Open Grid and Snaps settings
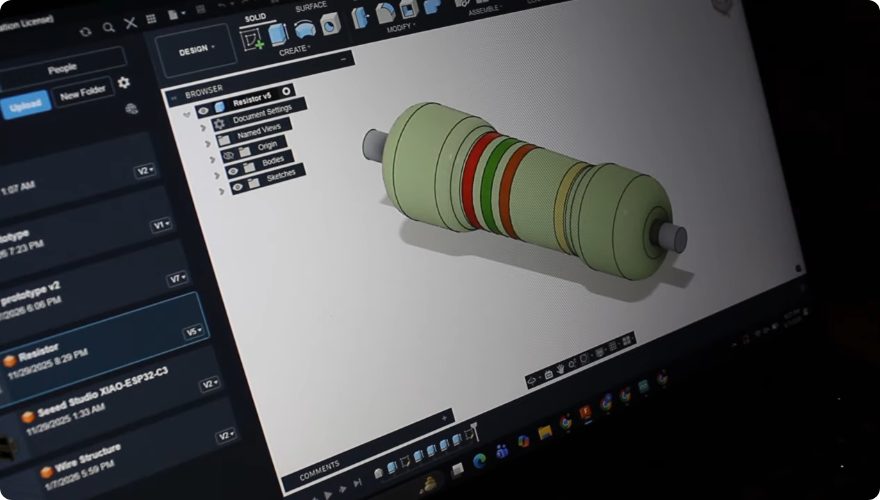Screen dimensions: 880x500 tap(613, 346)
